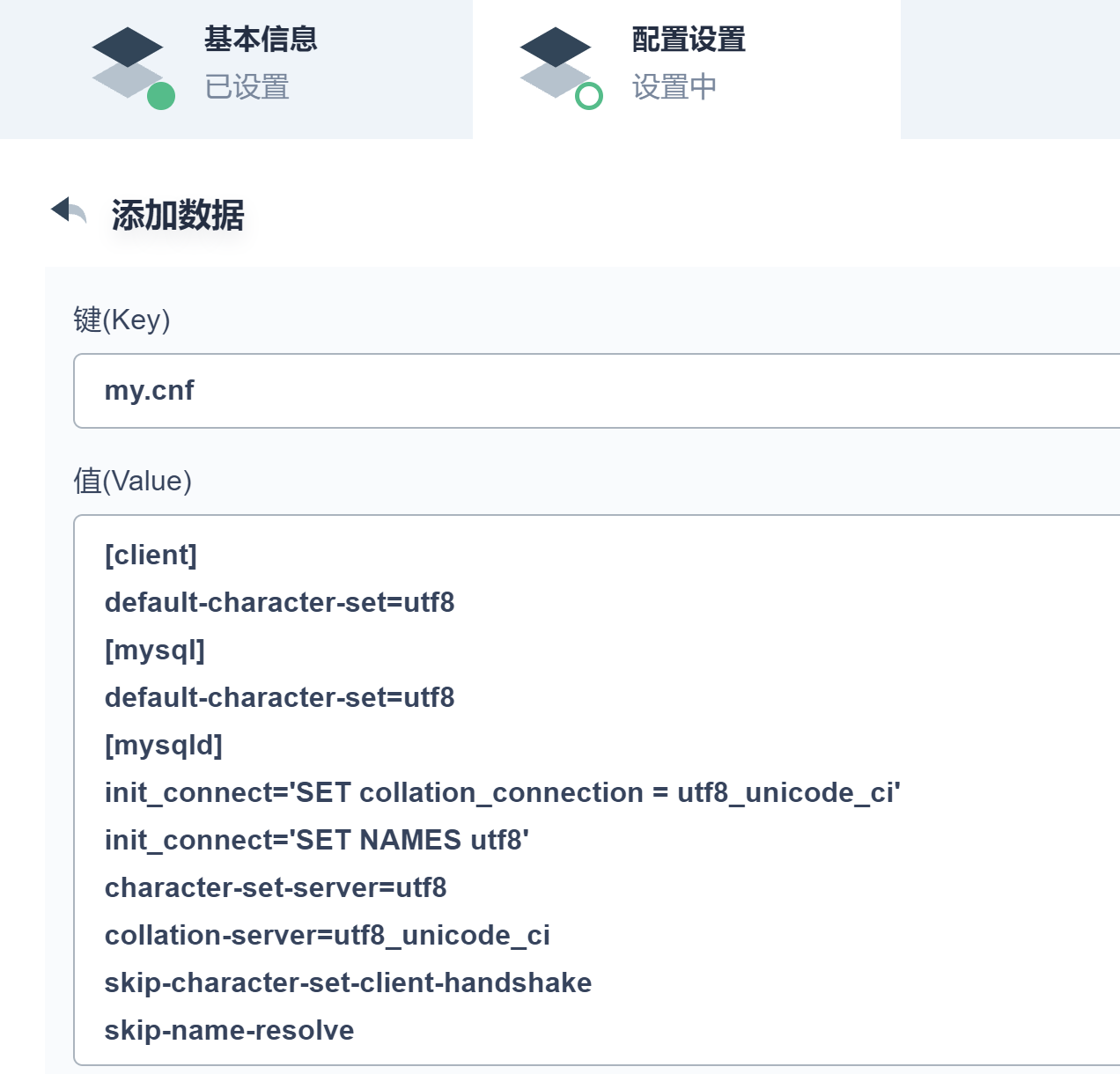
Task: Place cursor on the [client] line
Action: (151, 555)
